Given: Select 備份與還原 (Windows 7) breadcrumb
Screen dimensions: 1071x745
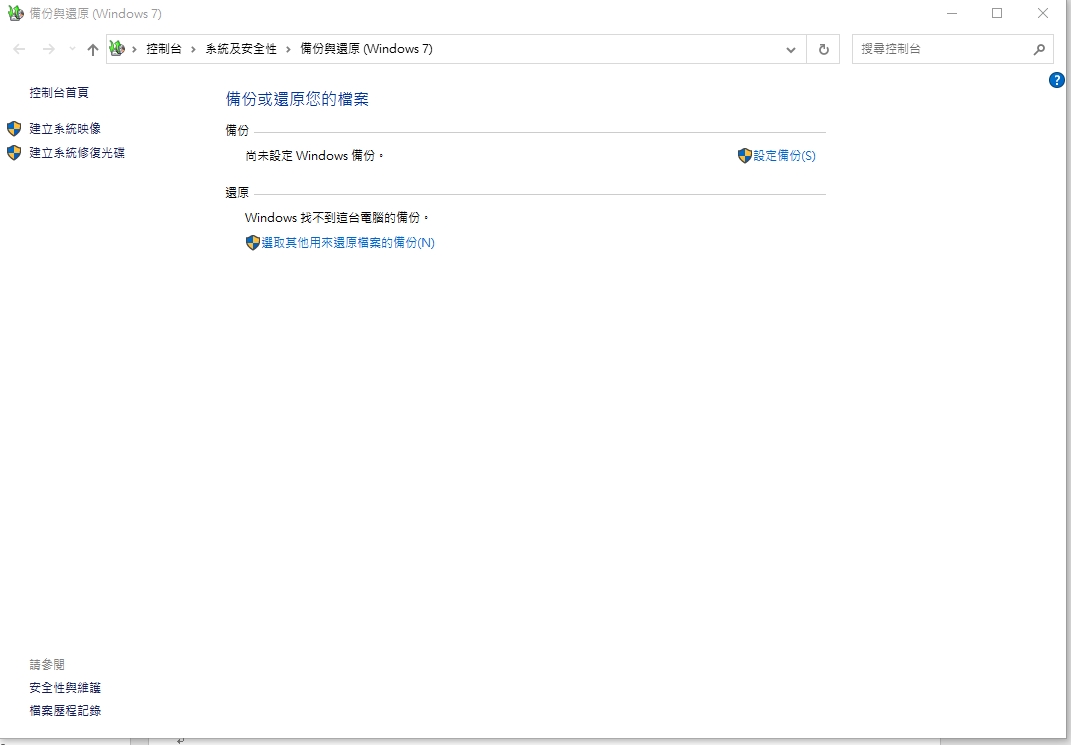Looking at the screenshot, I should (367, 49).
